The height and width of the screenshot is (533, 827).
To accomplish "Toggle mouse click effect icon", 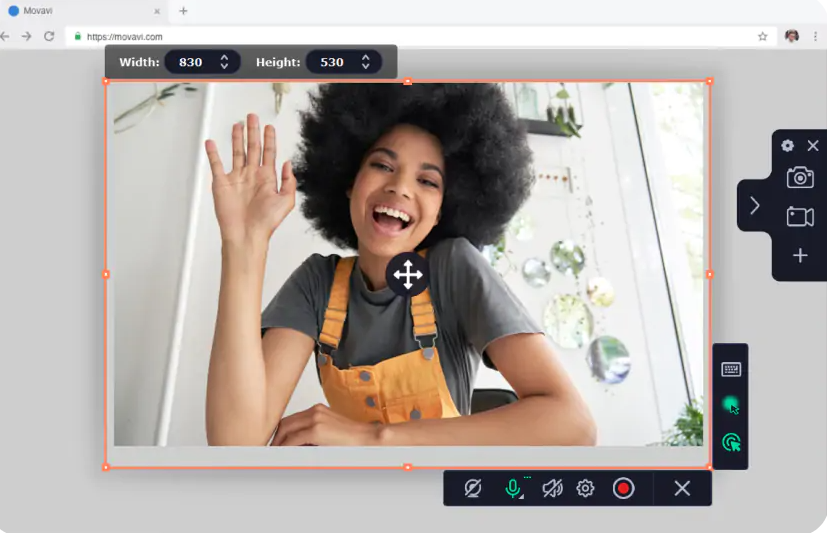I will [x=731, y=442].
